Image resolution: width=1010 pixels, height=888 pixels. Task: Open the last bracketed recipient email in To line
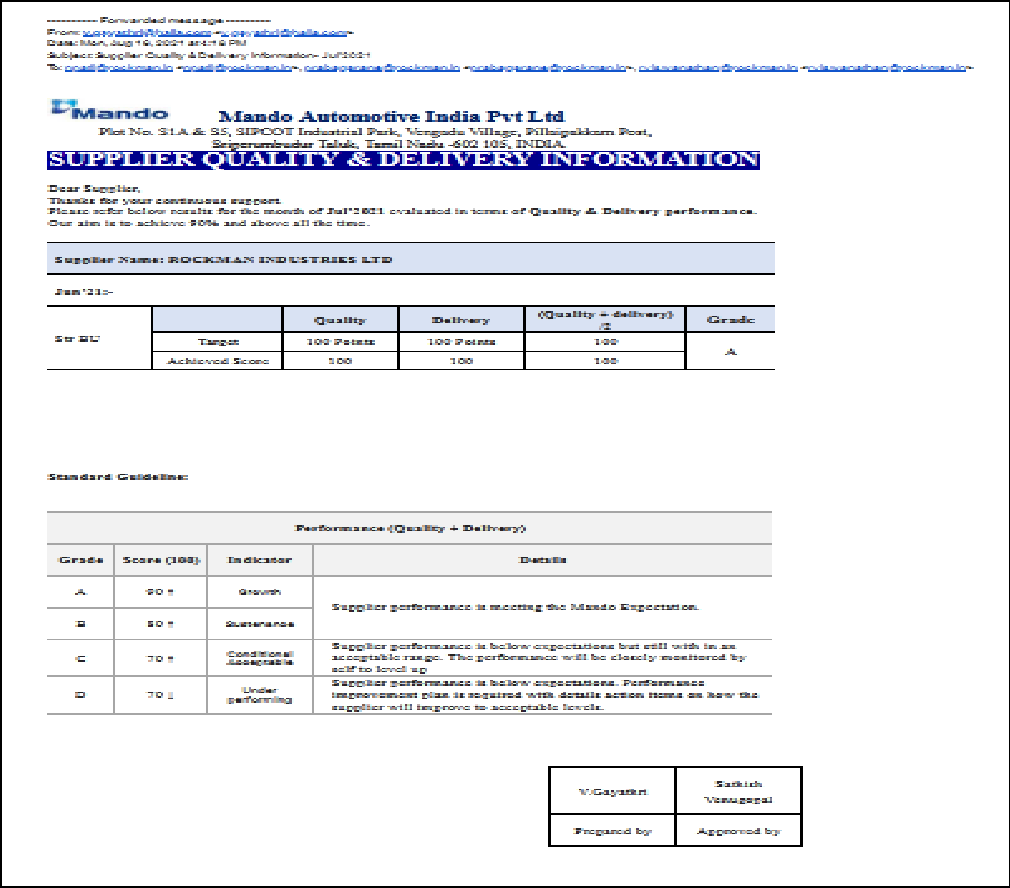tap(887, 67)
